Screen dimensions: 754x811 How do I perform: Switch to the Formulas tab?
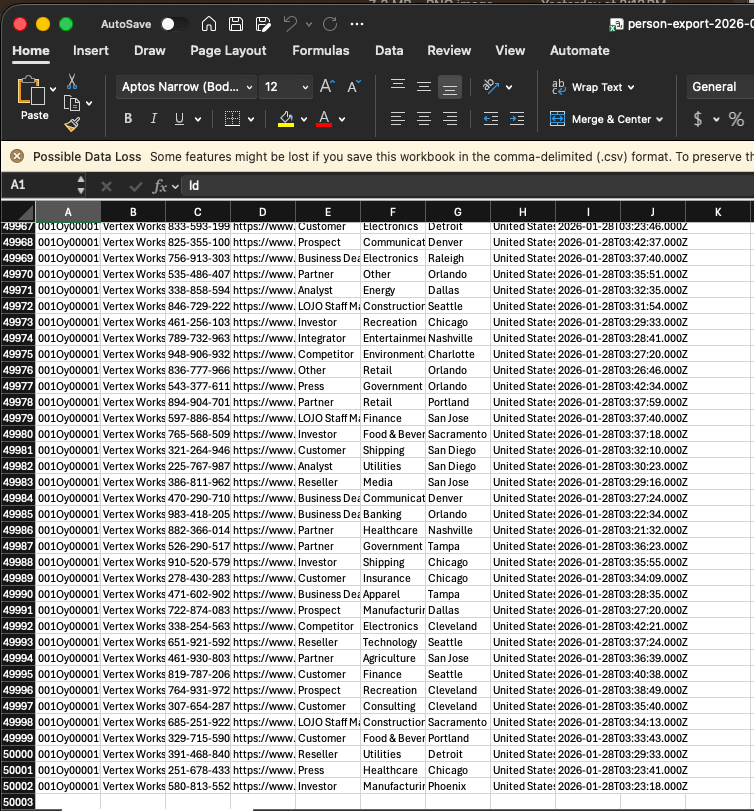tap(320, 50)
